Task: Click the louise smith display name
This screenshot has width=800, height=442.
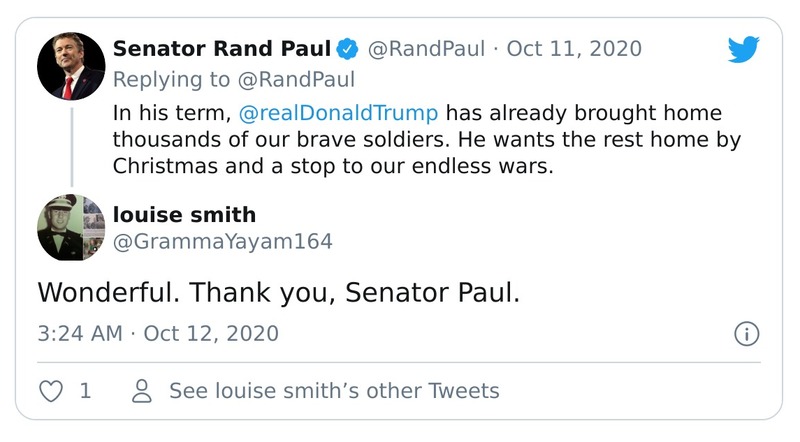Action: coord(184,215)
